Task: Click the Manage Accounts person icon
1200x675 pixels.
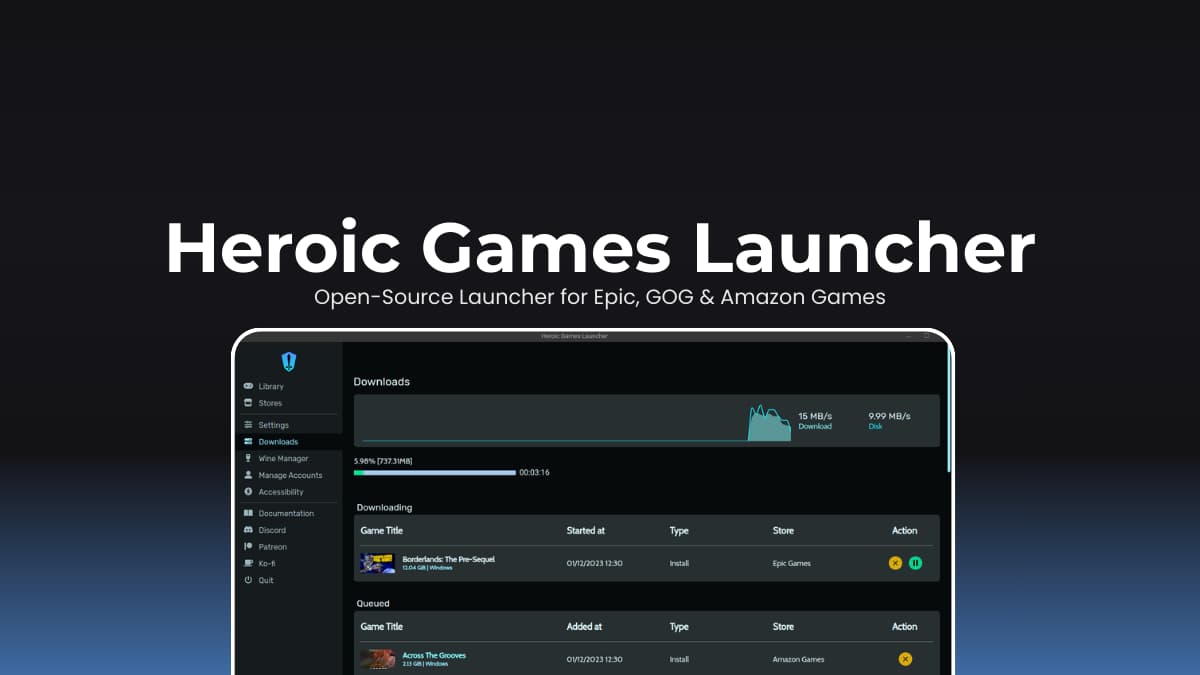Action: 248,475
